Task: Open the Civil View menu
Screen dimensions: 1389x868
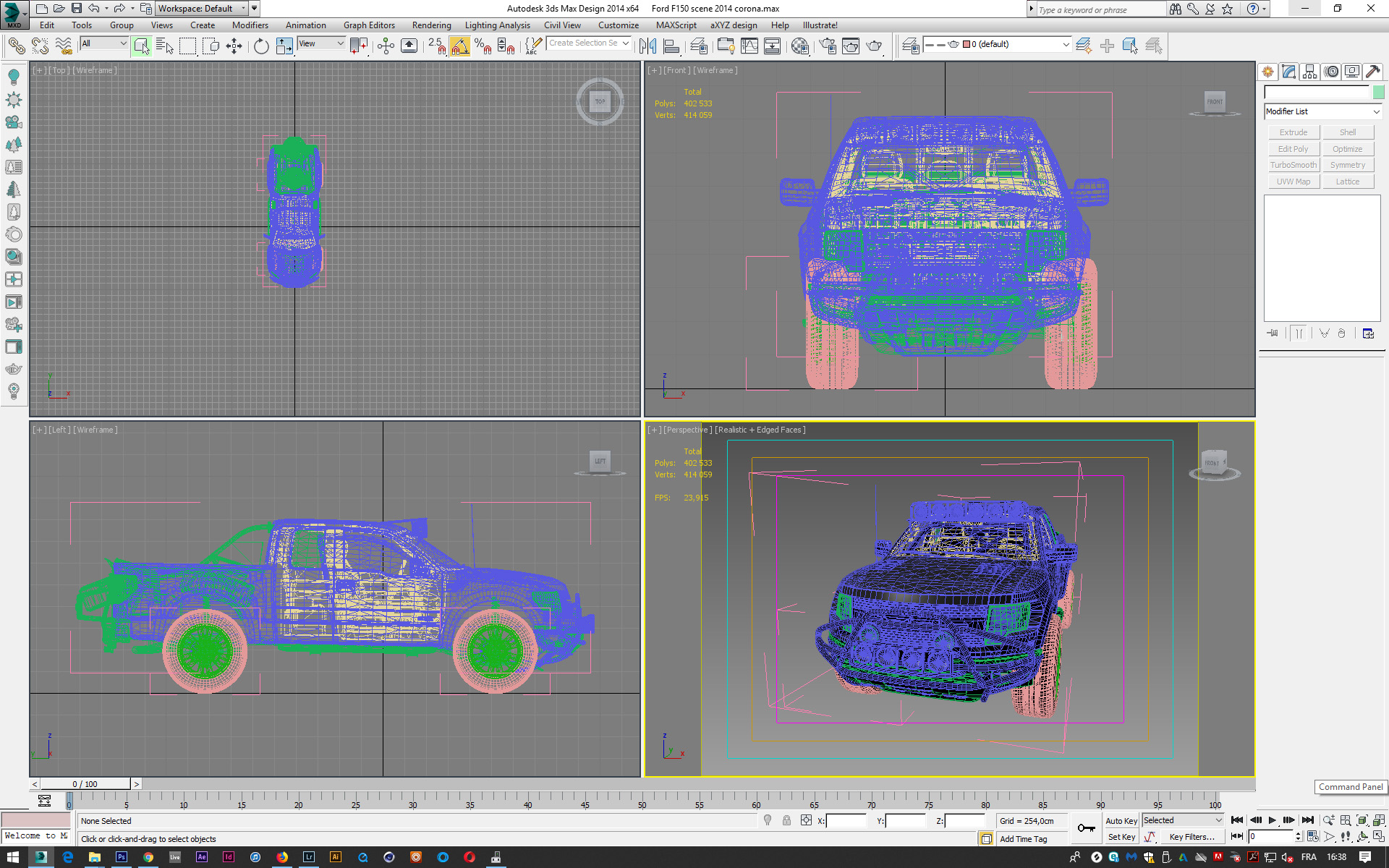Action: (x=562, y=25)
